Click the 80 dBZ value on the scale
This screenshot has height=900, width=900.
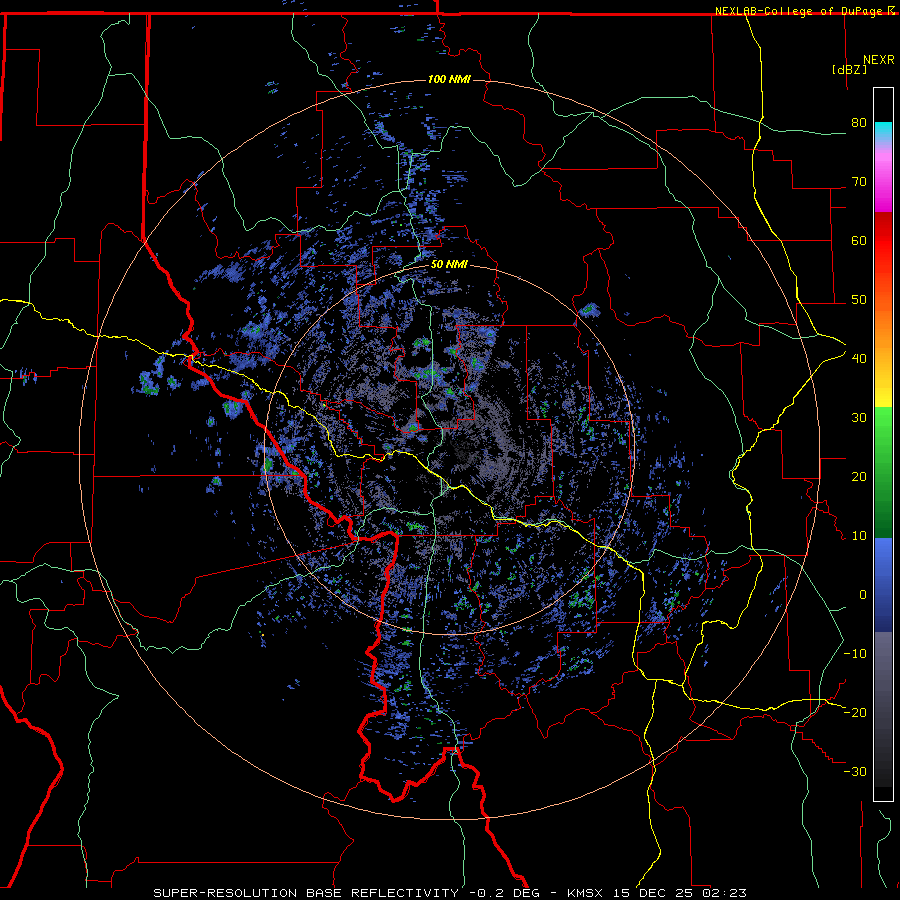click(x=859, y=122)
